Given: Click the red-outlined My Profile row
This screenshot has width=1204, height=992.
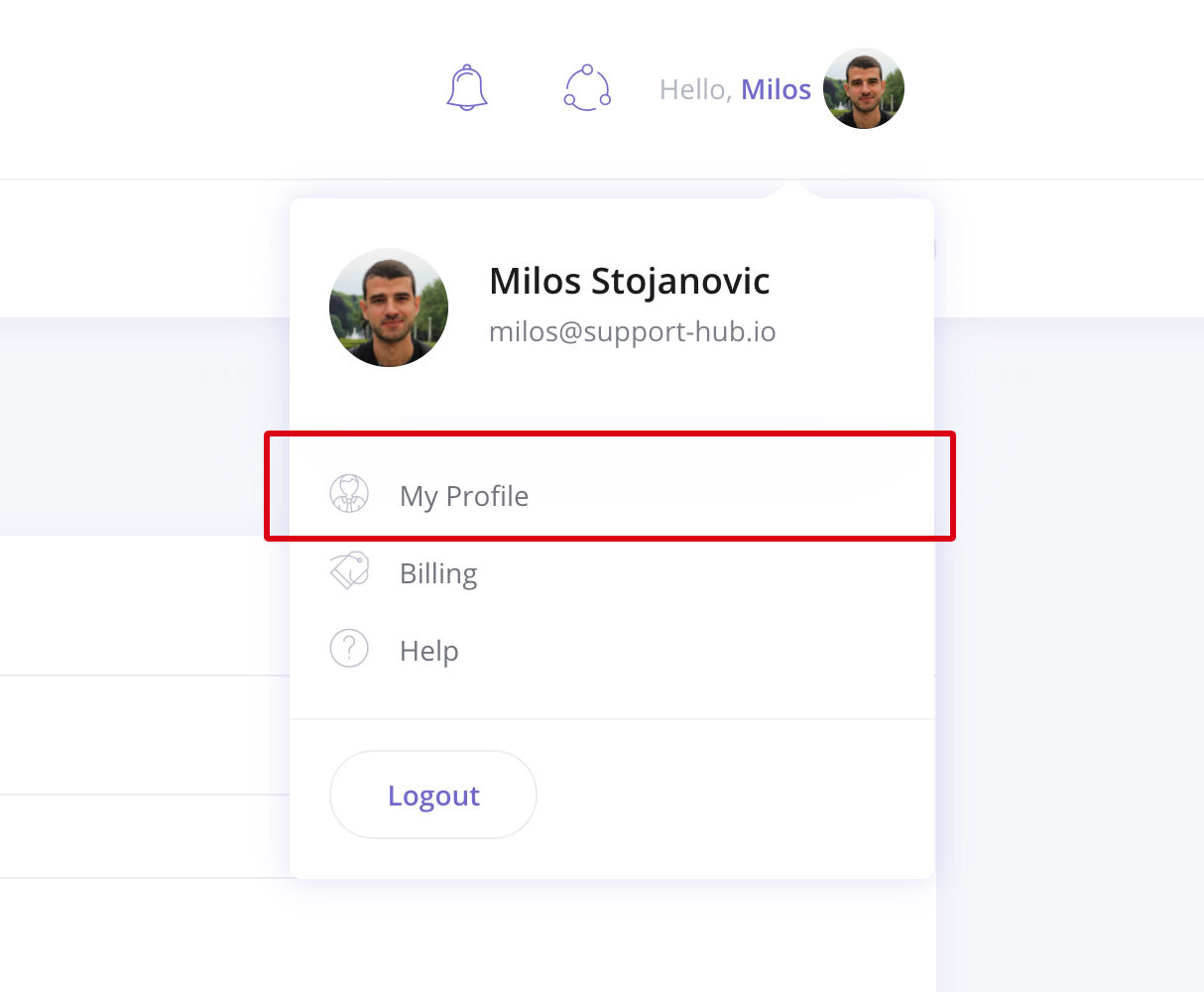Looking at the screenshot, I should click(610, 486).
